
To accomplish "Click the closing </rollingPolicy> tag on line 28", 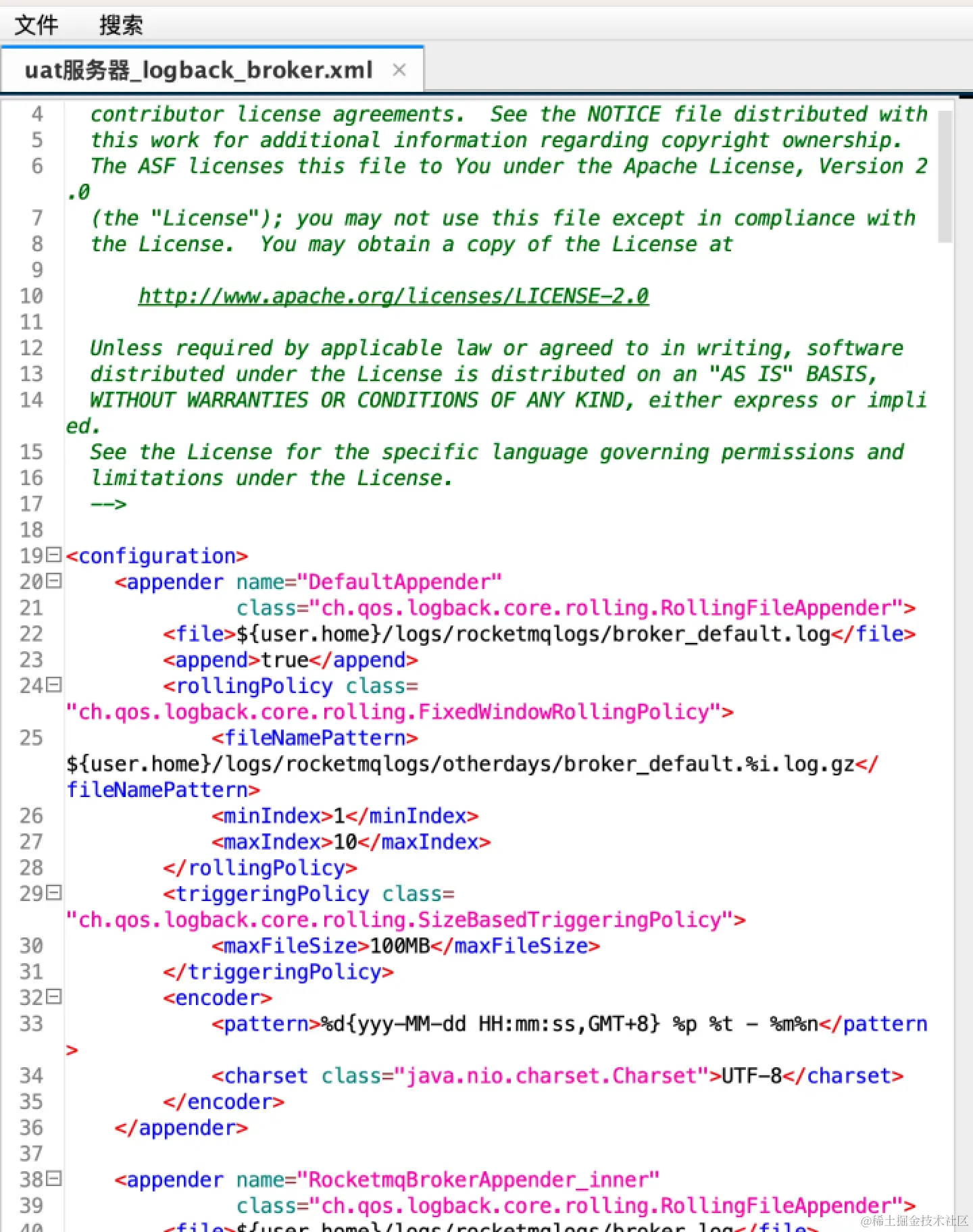I will pos(260,868).
